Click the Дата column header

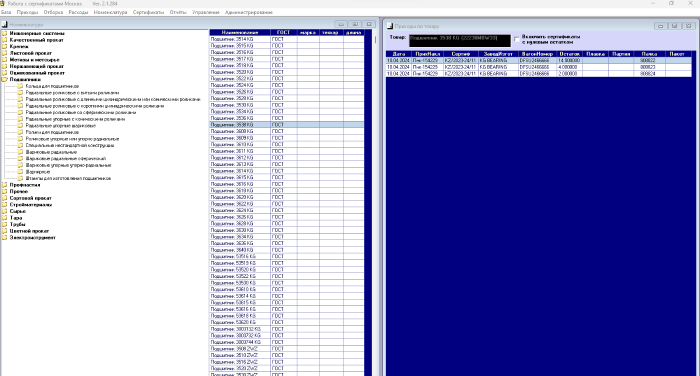coord(399,54)
